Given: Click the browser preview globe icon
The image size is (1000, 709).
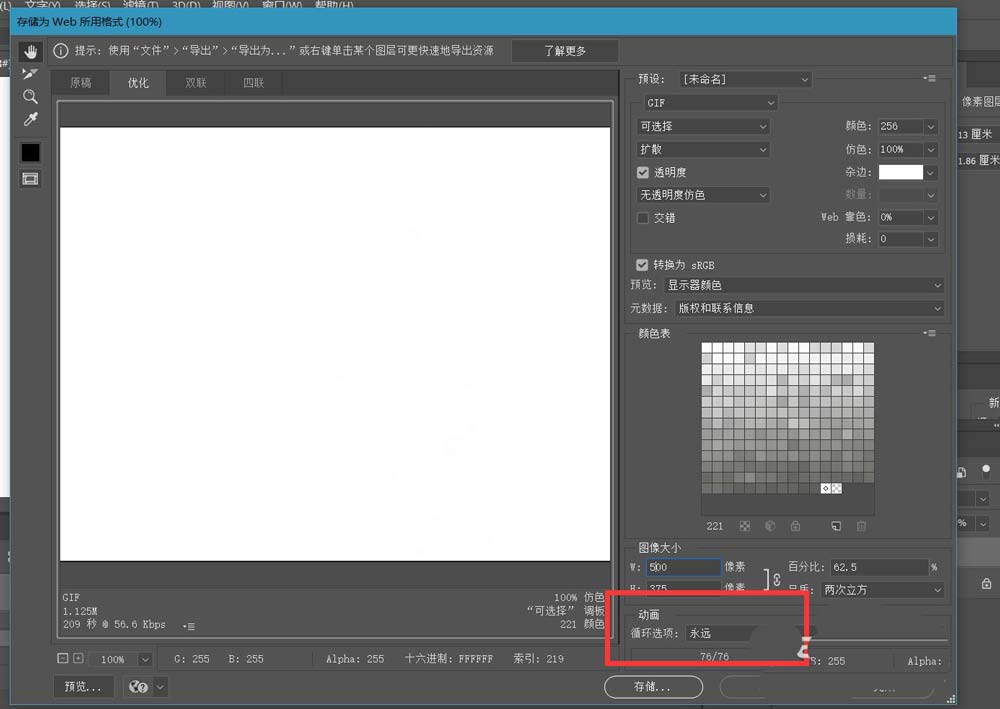Looking at the screenshot, I should 138,687.
